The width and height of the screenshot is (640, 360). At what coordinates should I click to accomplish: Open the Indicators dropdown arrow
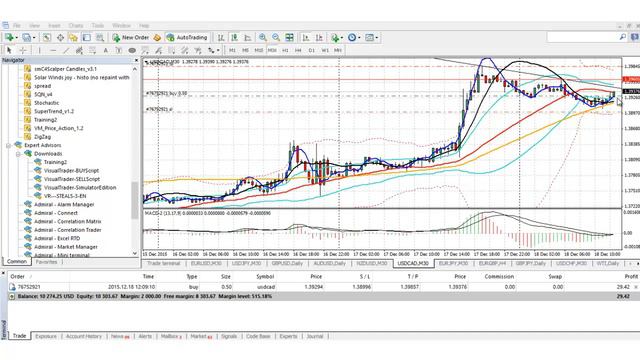click(x=342, y=38)
